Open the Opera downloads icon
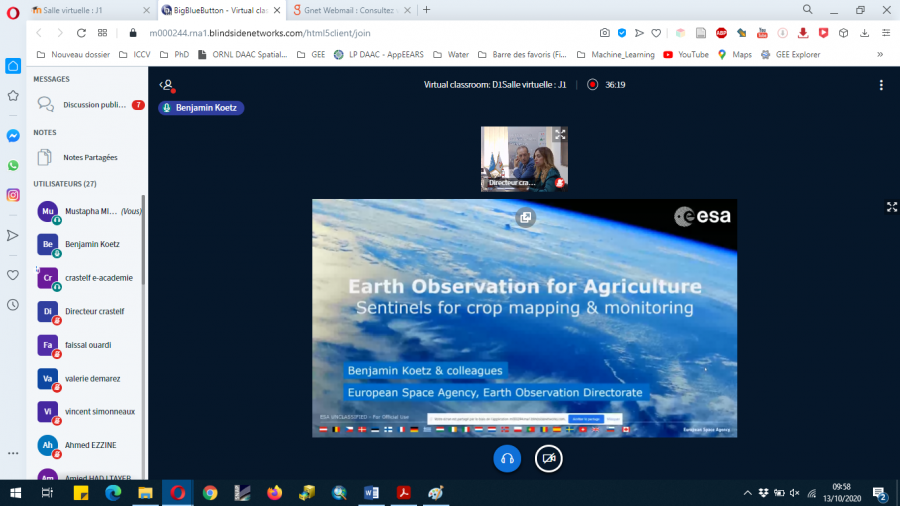 [864, 33]
